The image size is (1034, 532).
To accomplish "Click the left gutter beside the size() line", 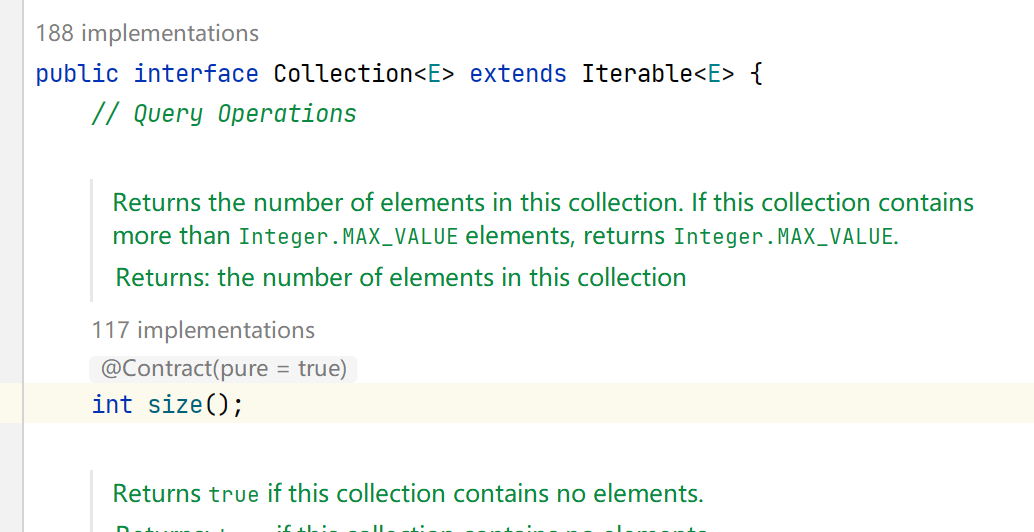I will 11,404.
